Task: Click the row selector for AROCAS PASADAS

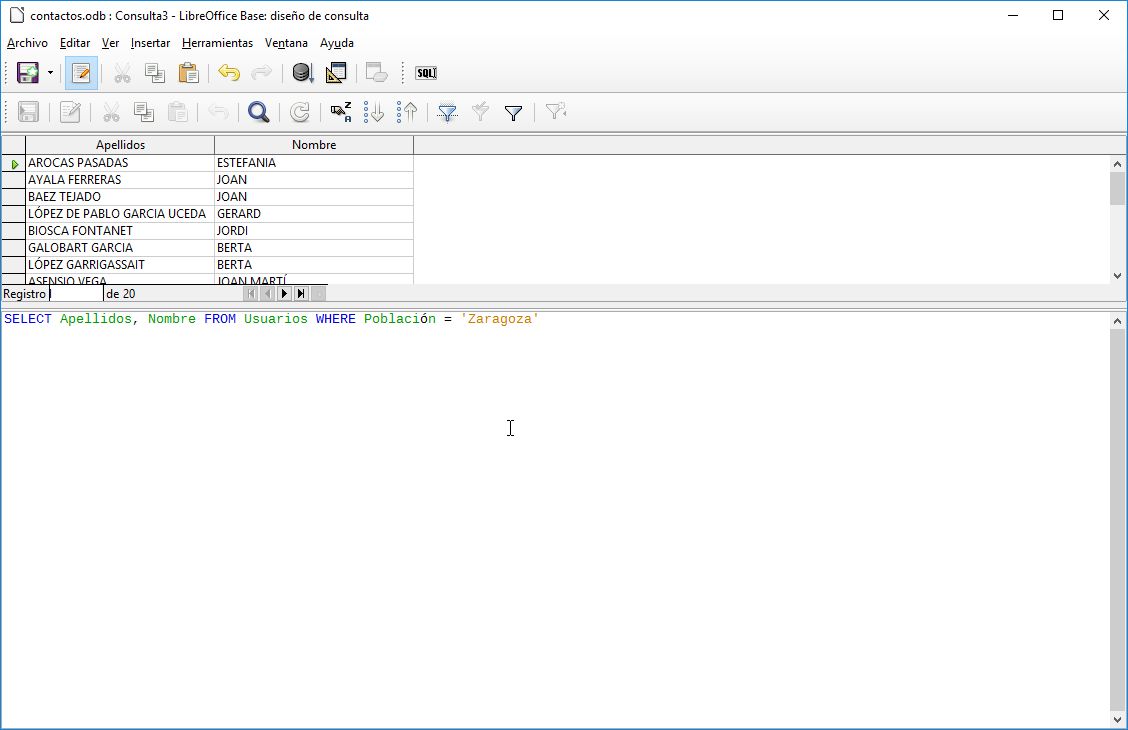Action: tap(14, 163)
